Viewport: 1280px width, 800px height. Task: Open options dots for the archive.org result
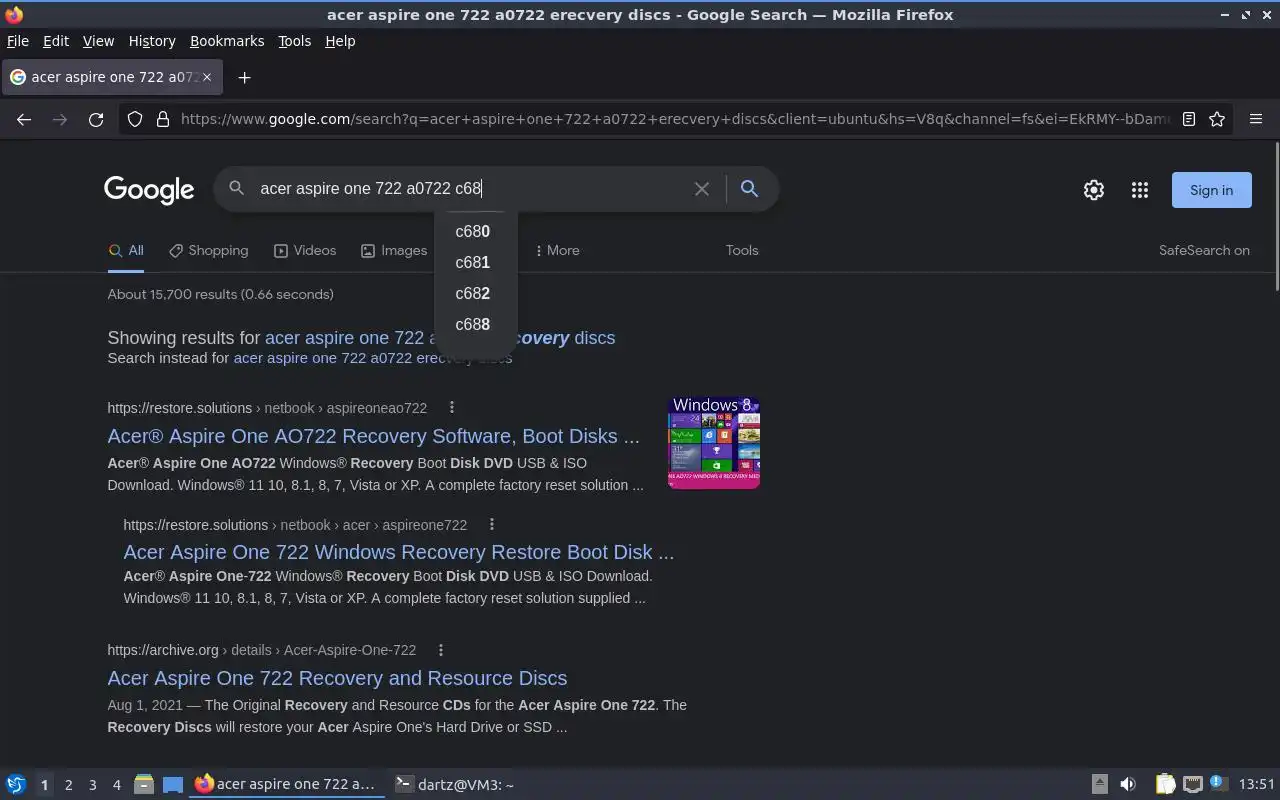pos(441,649)
